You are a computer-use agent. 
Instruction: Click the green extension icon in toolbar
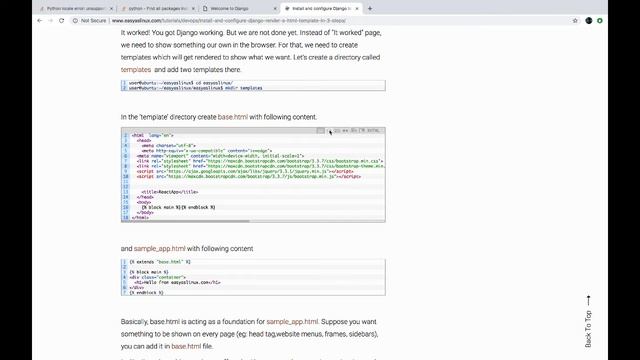point(600,20)
